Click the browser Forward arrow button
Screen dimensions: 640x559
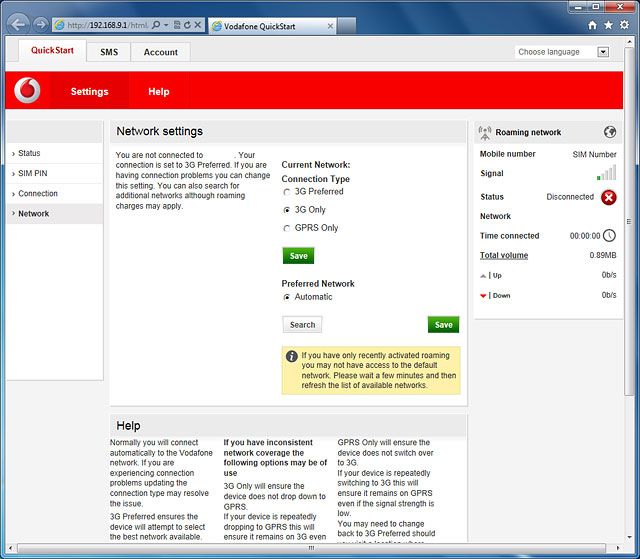40,25
